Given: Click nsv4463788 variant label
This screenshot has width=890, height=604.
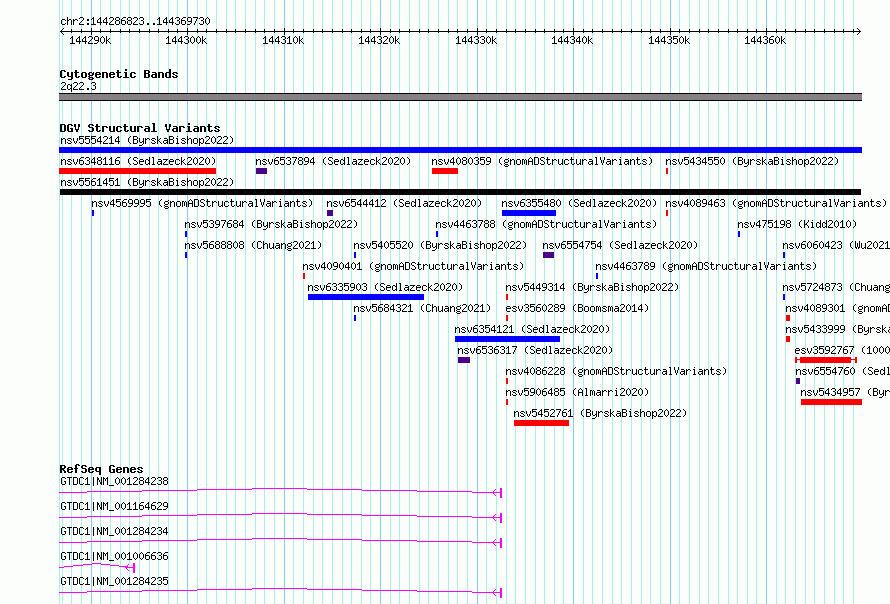Looking at the screenshot, I should click(x=546, y=224).
